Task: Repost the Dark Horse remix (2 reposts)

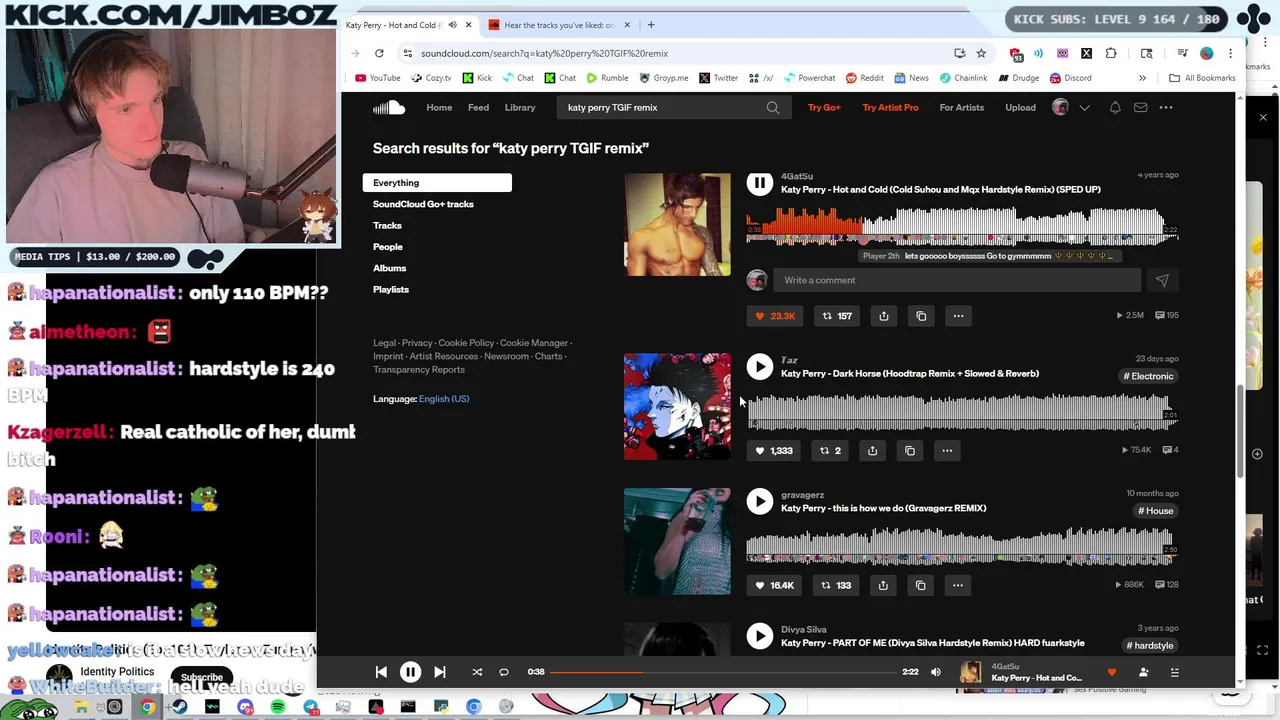Action: 830,451
